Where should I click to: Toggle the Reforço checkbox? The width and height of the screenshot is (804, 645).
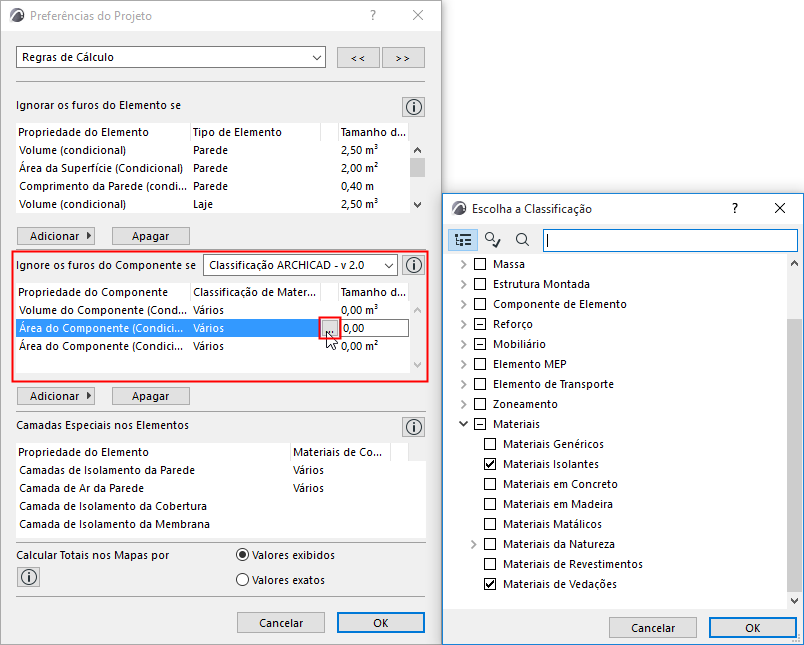[x=480, y=324]
